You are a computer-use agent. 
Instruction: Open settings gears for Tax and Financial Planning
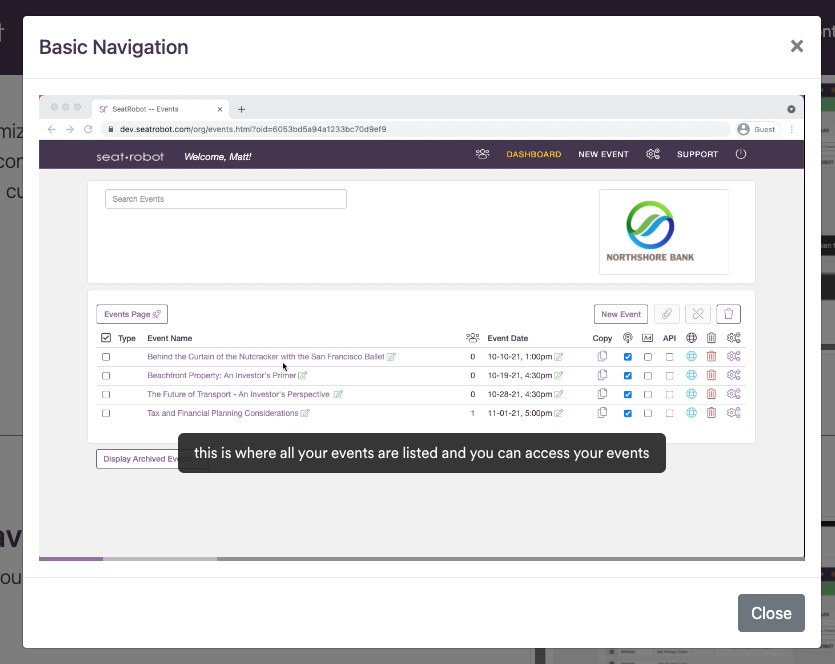tap(733, 413)
